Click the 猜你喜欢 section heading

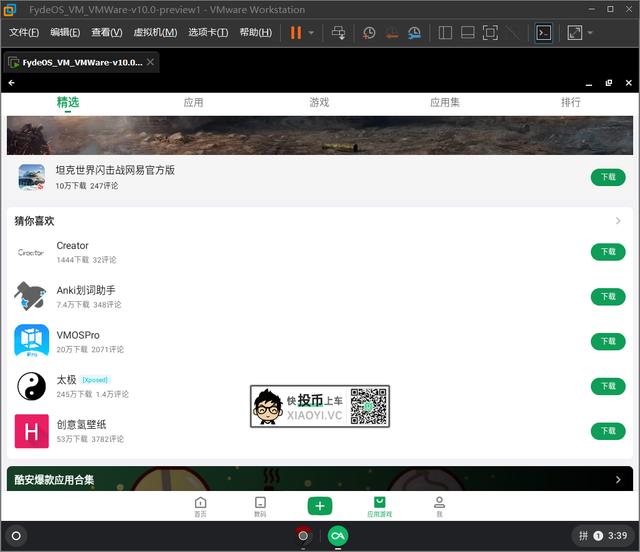click(34, 221)
